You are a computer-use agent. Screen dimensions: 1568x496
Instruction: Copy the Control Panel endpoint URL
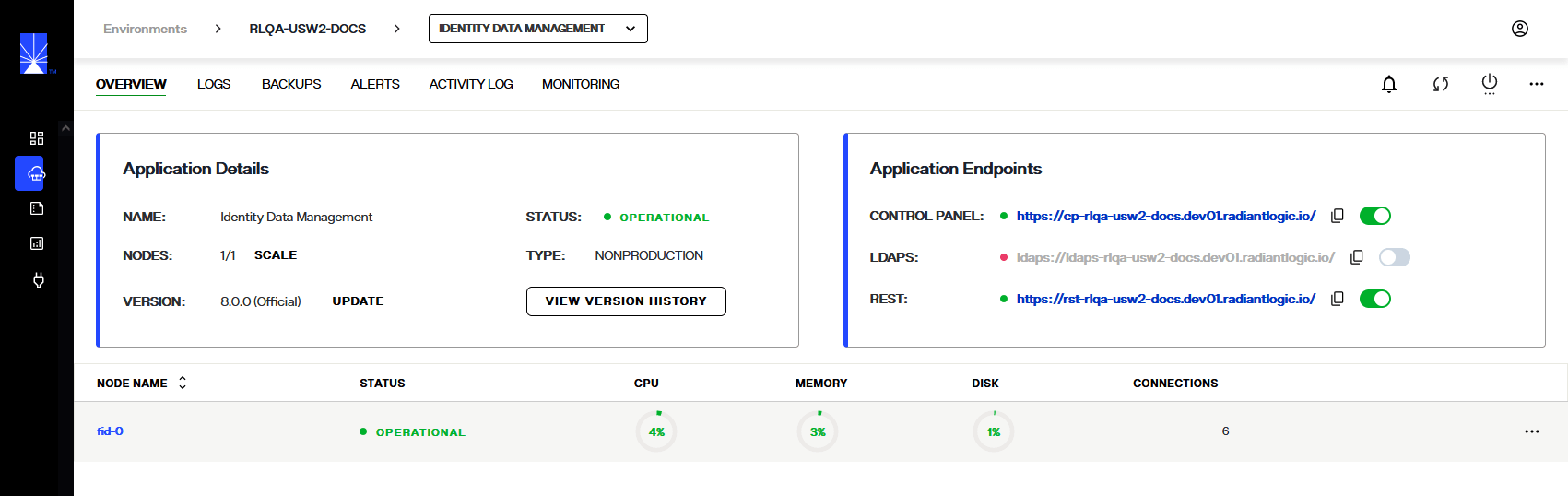(1338, 216)
